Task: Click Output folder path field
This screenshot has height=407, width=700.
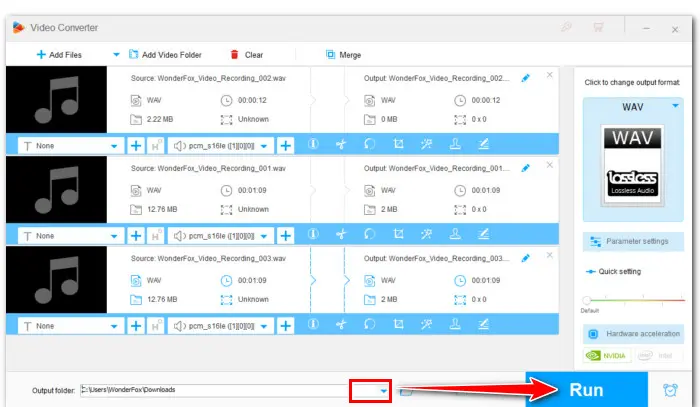Action: pos(214,390)
